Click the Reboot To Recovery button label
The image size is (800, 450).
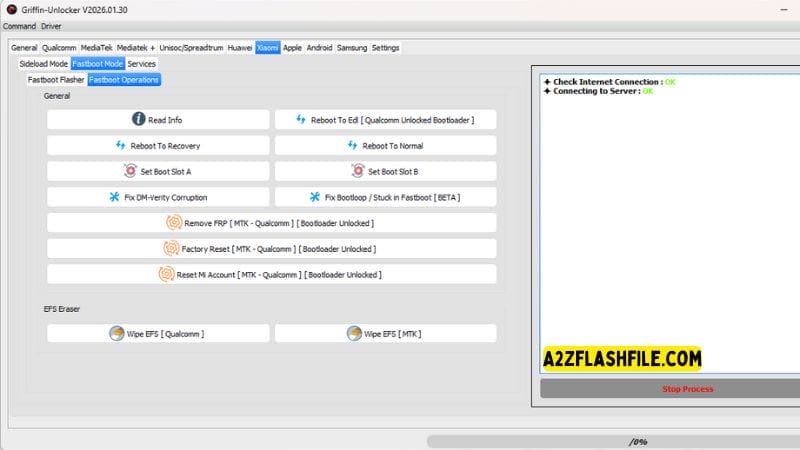165,146
